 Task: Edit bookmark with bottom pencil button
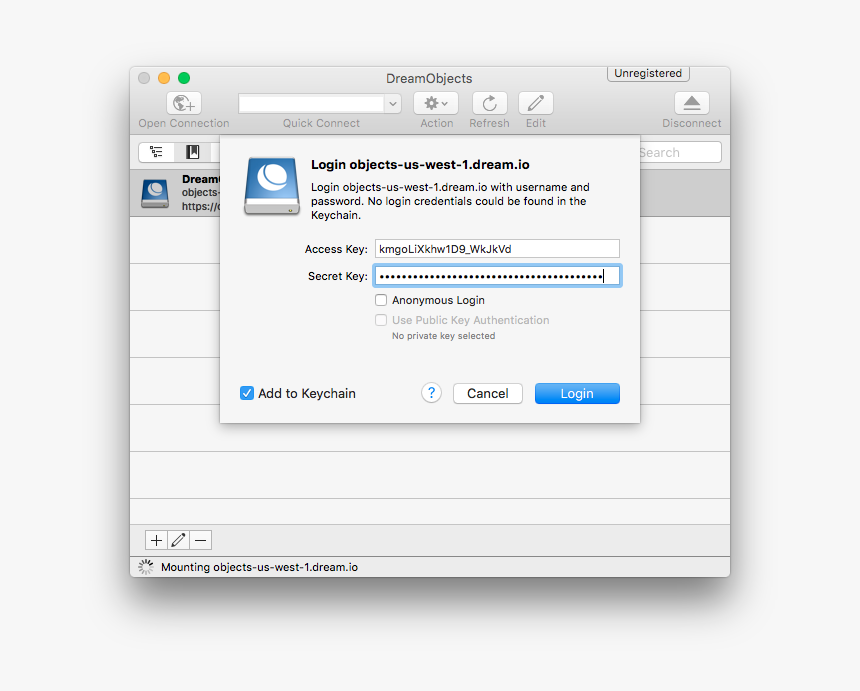click(178, 540)
